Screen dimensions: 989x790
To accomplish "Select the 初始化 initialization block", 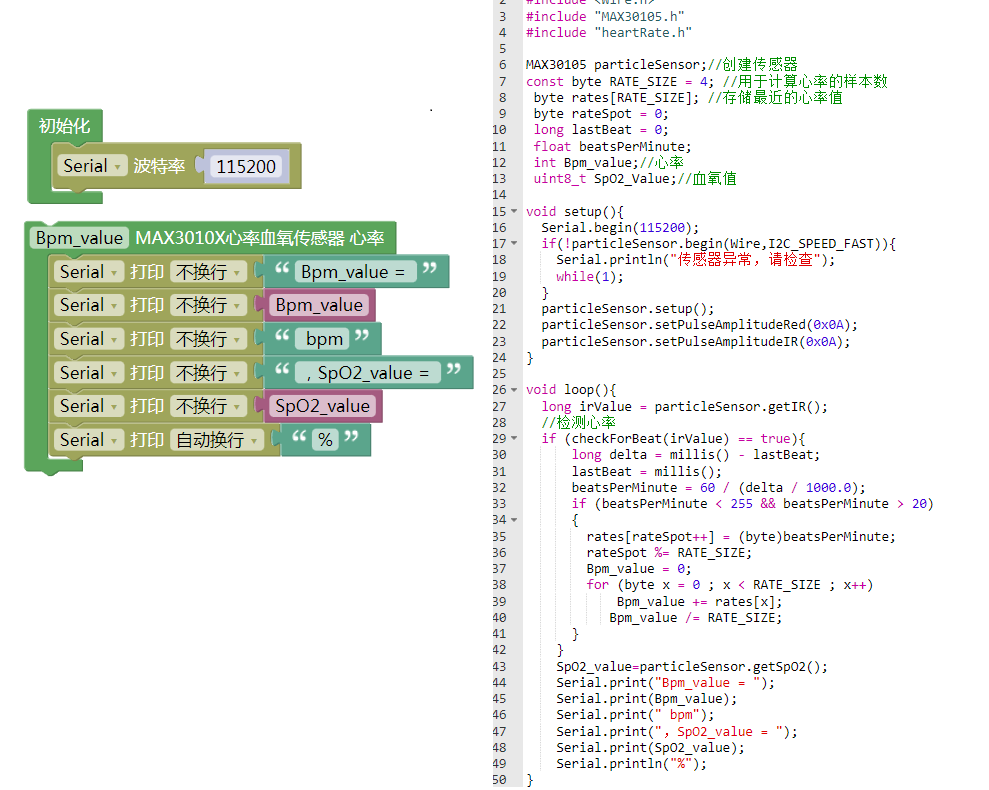I will tap(64, 126).
